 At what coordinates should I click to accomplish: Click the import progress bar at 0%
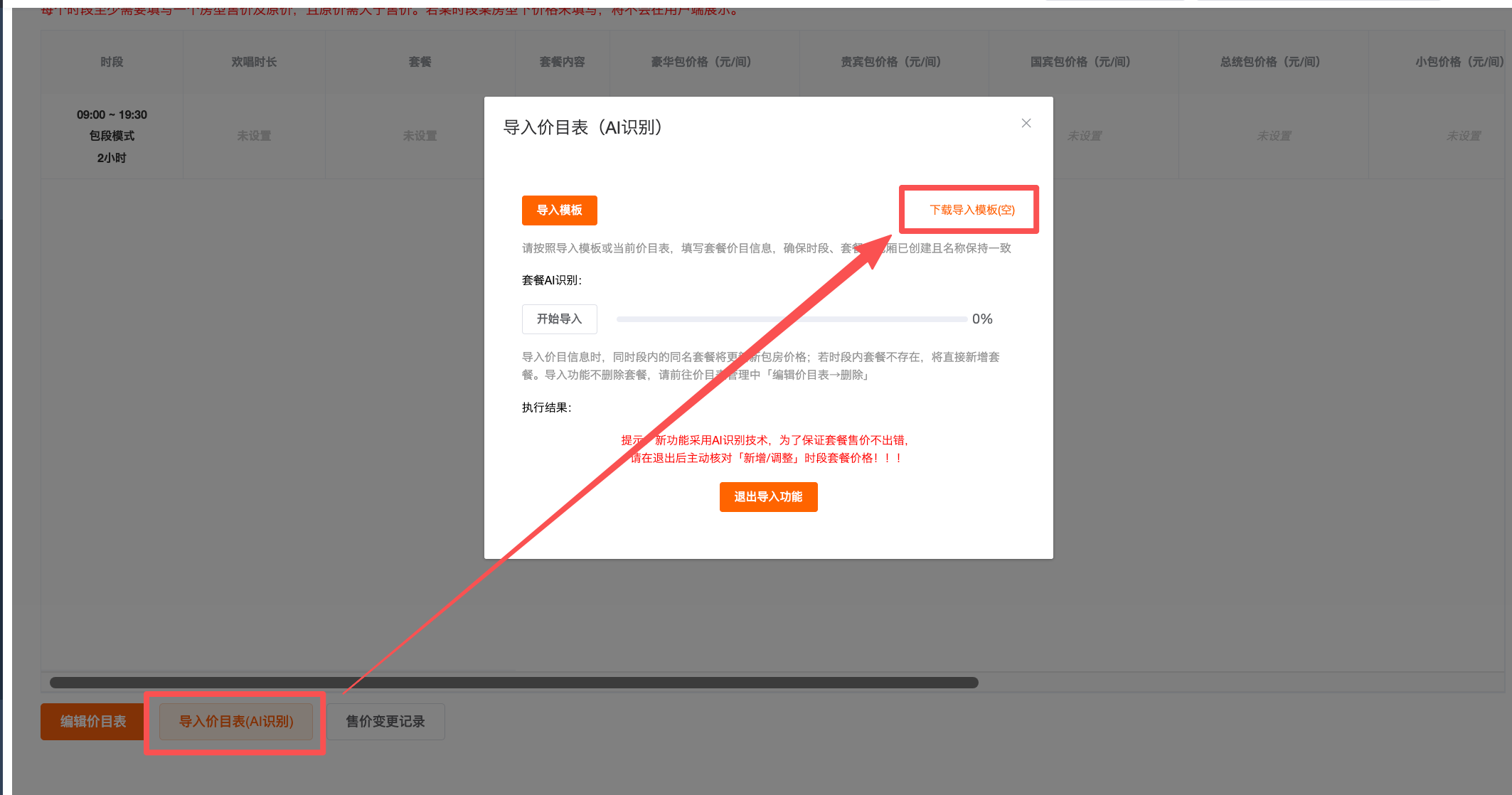[x=791, y=319]
